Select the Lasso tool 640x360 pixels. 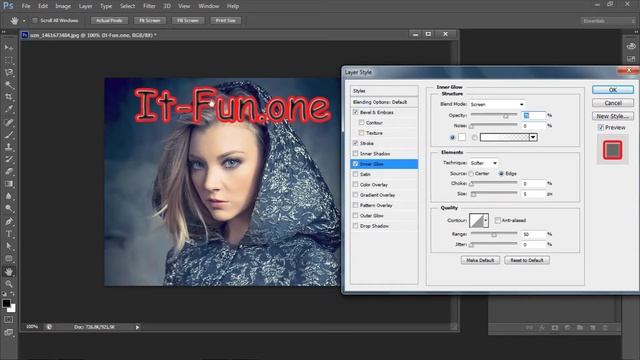[9, 73]
